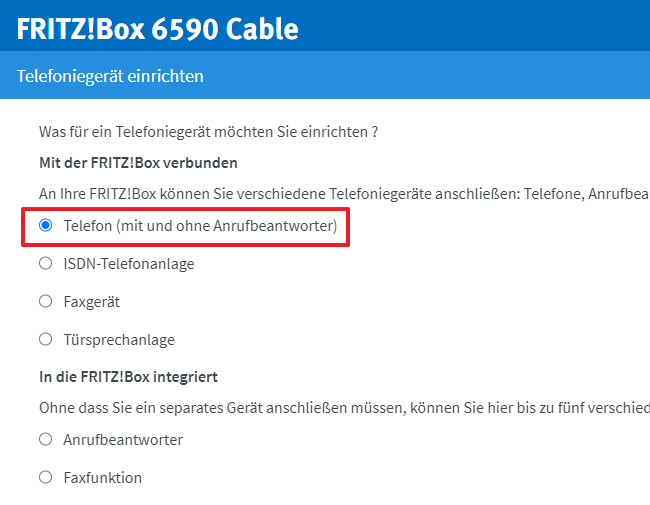
Task: Click the description starting 'Ohne dass Sie'
Action: coord(340,407)
